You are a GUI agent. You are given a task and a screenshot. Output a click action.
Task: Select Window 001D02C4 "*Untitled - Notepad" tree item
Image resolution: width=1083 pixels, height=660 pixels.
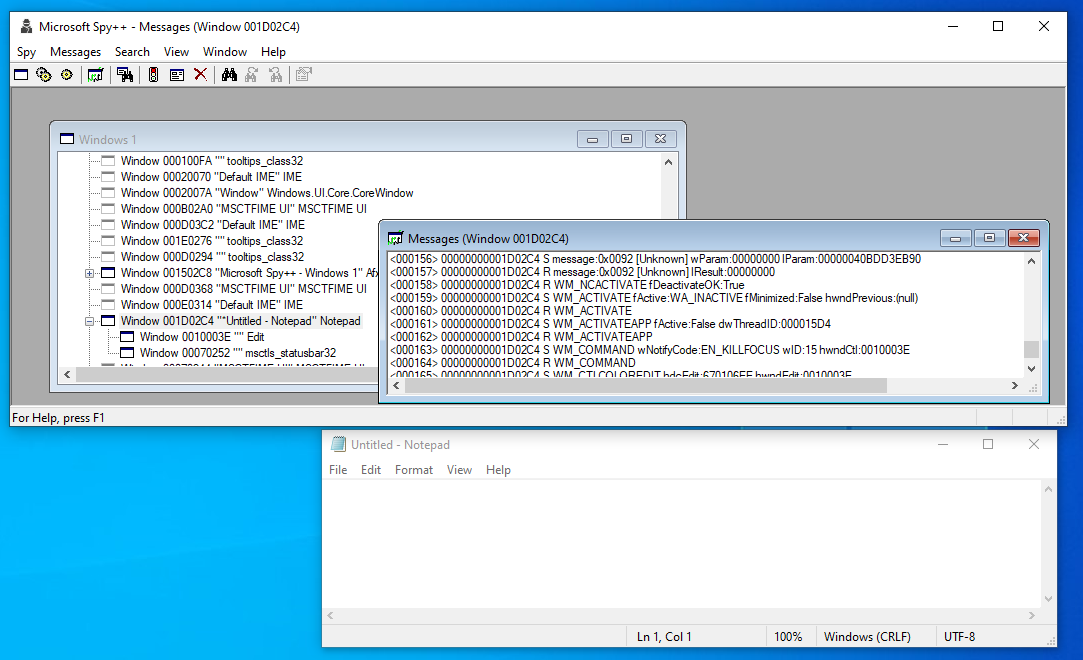tap(240, 321)
